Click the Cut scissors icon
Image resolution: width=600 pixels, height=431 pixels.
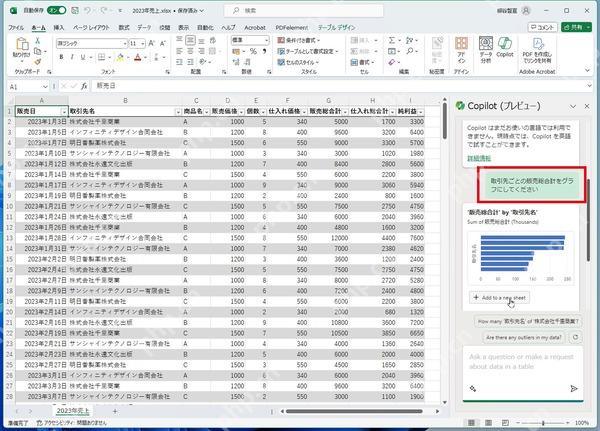click(x=38, y=41)
